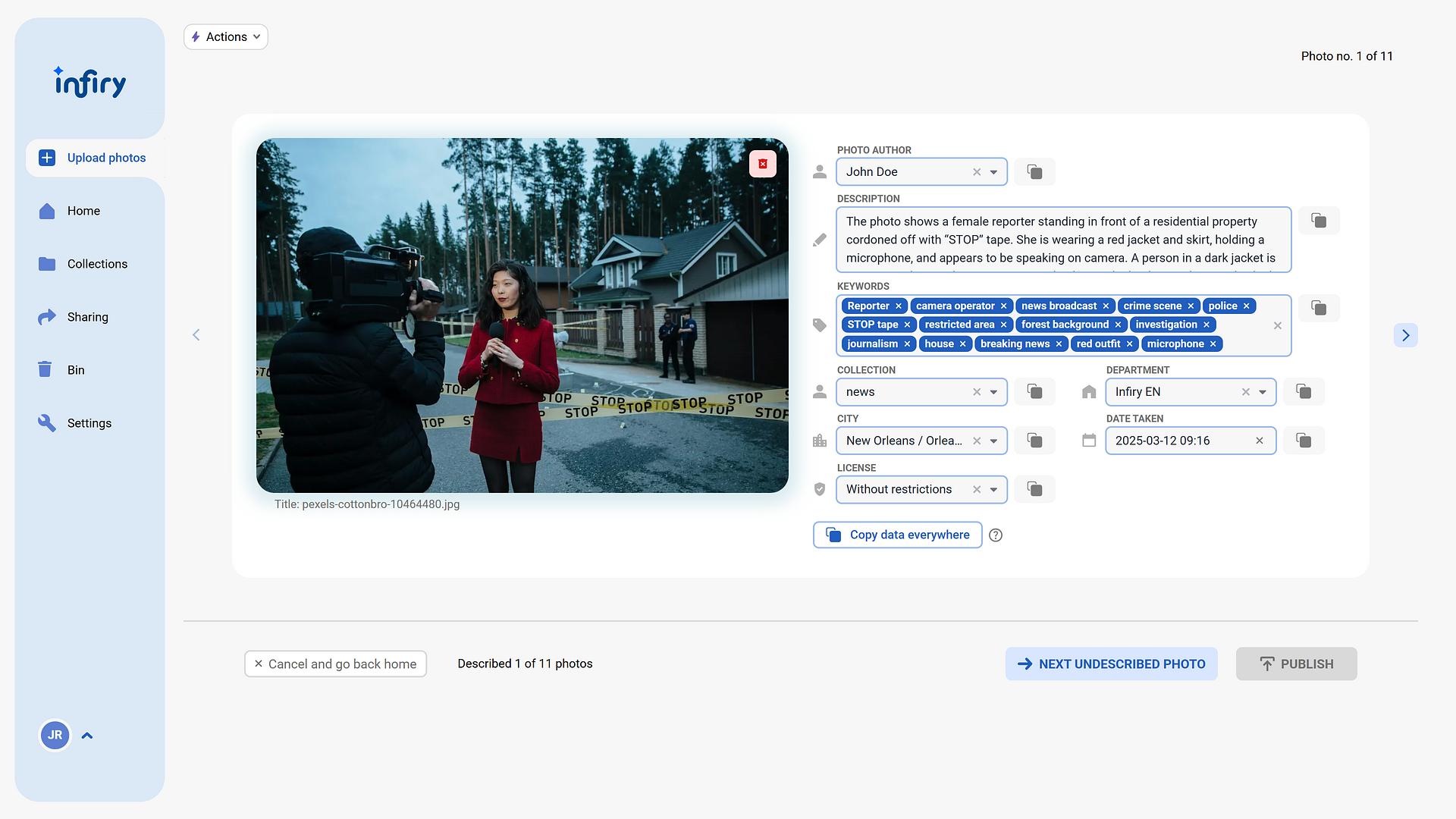Open the Actions dropdown
This screenshot has width=1456, height=819.
click(226, 37)
